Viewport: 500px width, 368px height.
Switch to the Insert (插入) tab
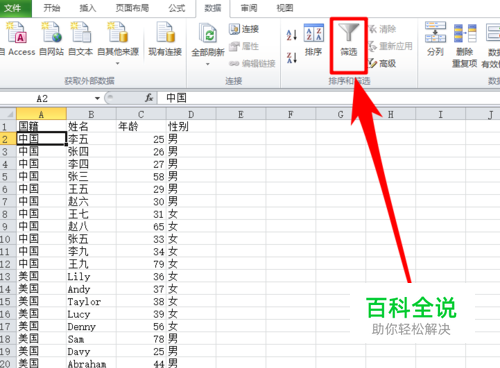88,8
